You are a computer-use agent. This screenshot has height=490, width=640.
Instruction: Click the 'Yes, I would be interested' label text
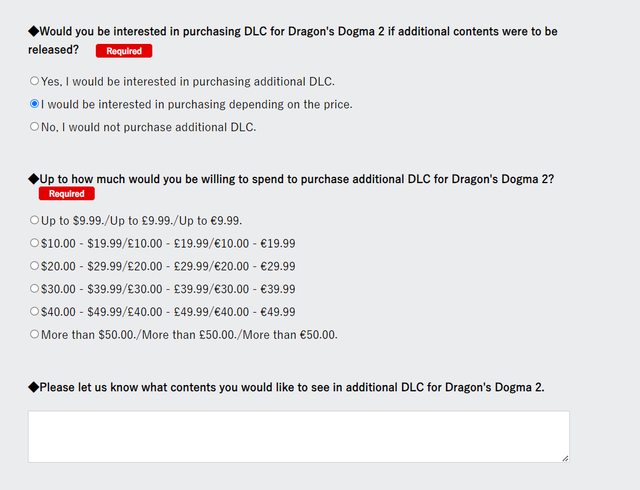(188, 81)
